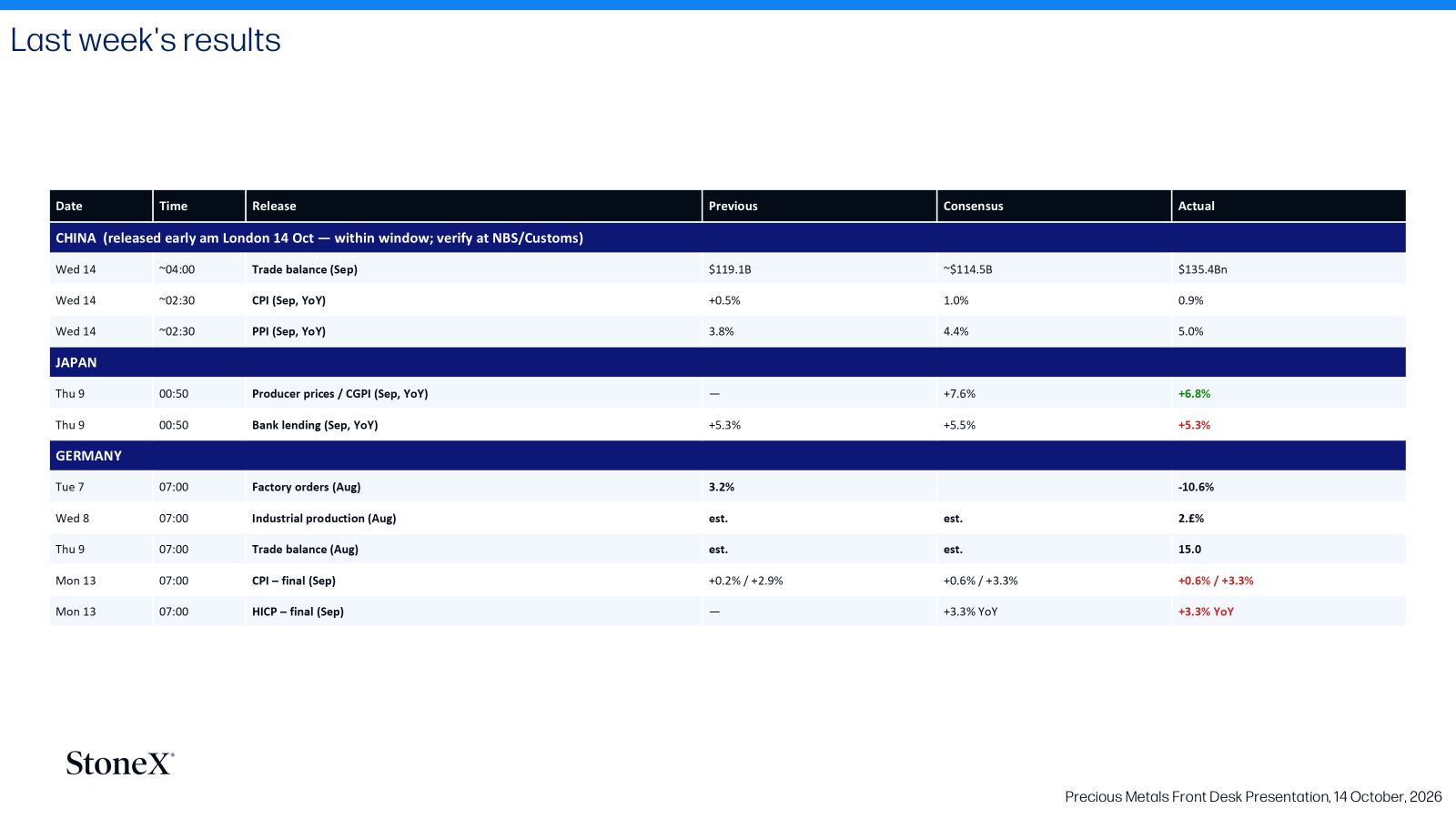Click the "-10.6%" actual value
Image resolution: width=1456 pixels, height=819 pixels.
[1196, 487]
